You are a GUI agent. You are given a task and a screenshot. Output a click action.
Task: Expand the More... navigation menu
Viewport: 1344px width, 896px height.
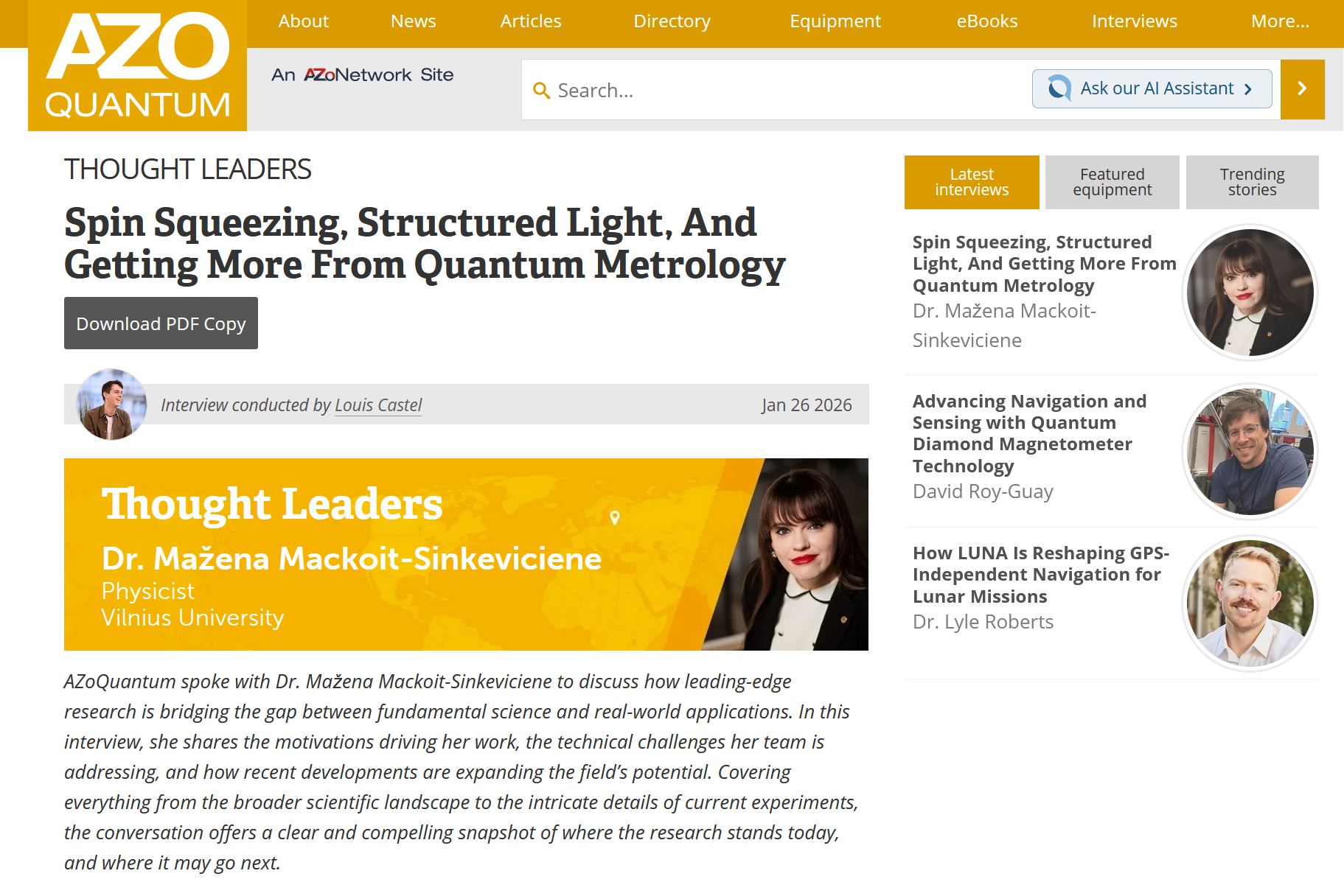tap(1279, 21)
